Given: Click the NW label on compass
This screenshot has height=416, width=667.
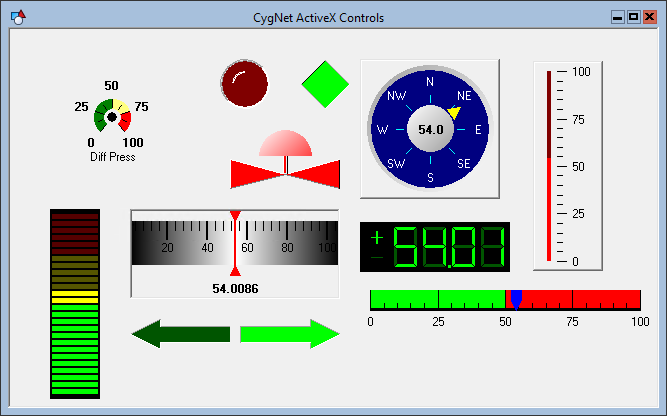Looking at the screenshot, I should click(396, 96).
